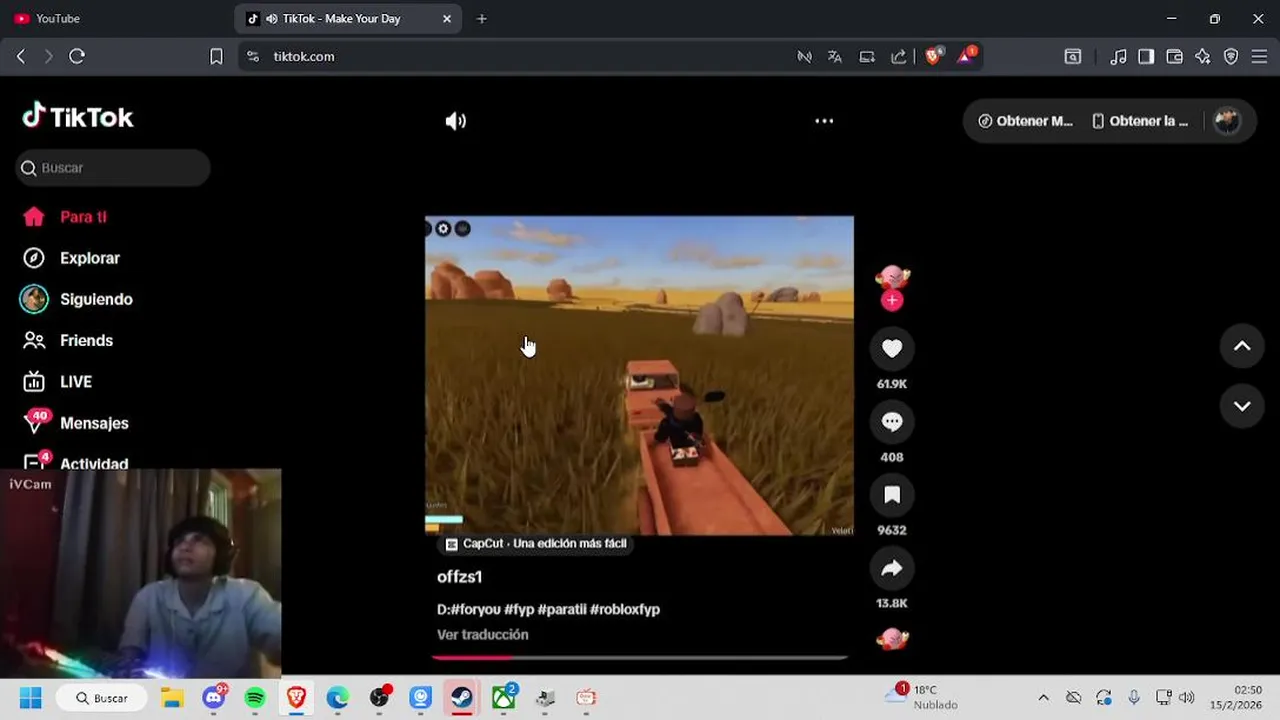Click the Roblox gameplay video to pause
This screenshot has height=720, width=1280.
[639, 376]
